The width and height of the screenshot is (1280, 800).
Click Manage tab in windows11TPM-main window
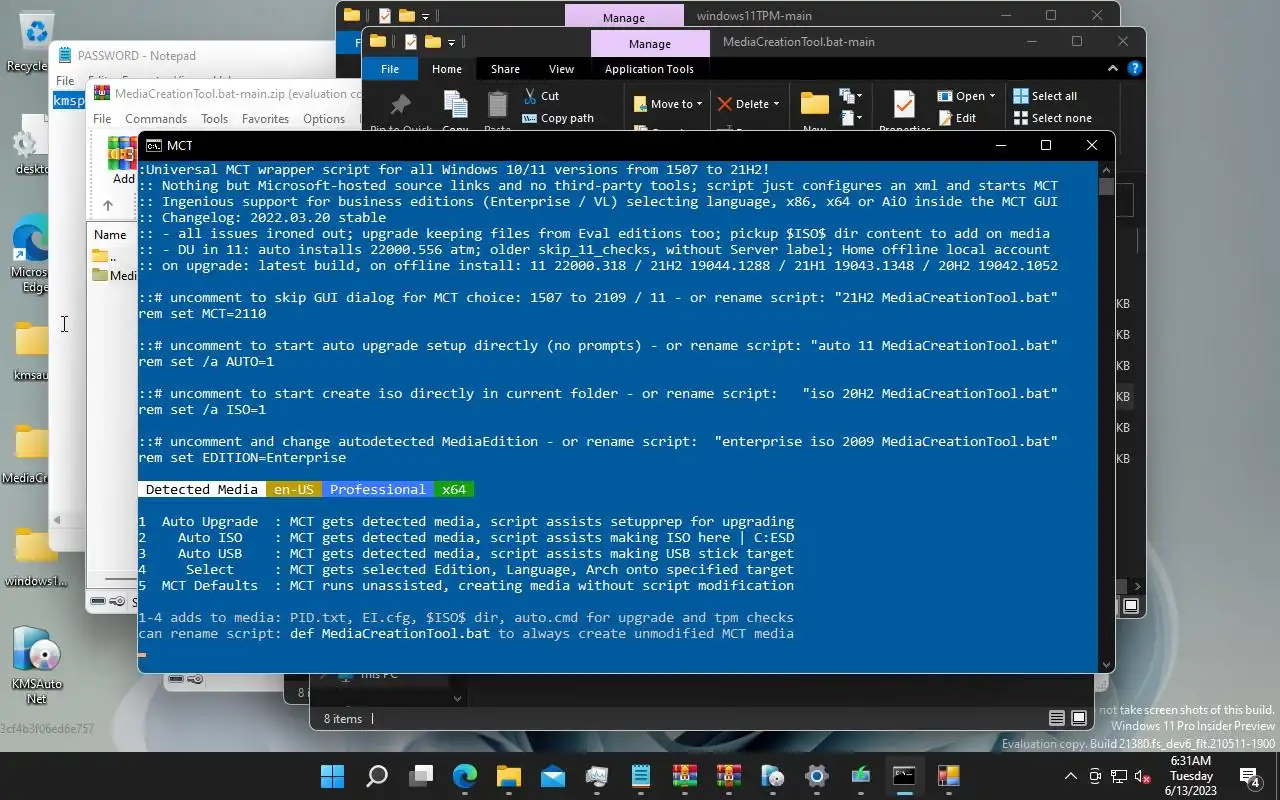pos(623,17)
